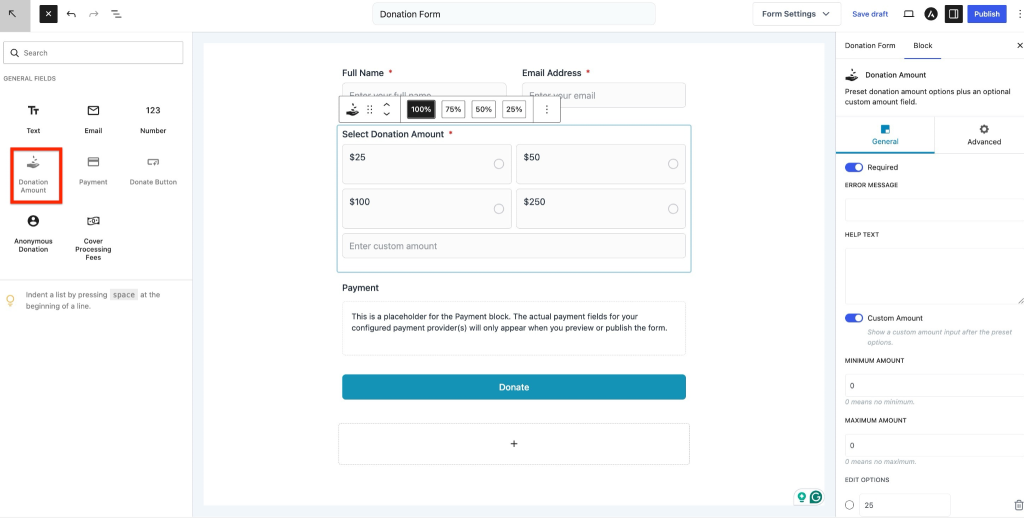The image size is (1024, 518).
Task: Select the $50 donation radio option
Action: pyautogui.click(x=673, y=164)
